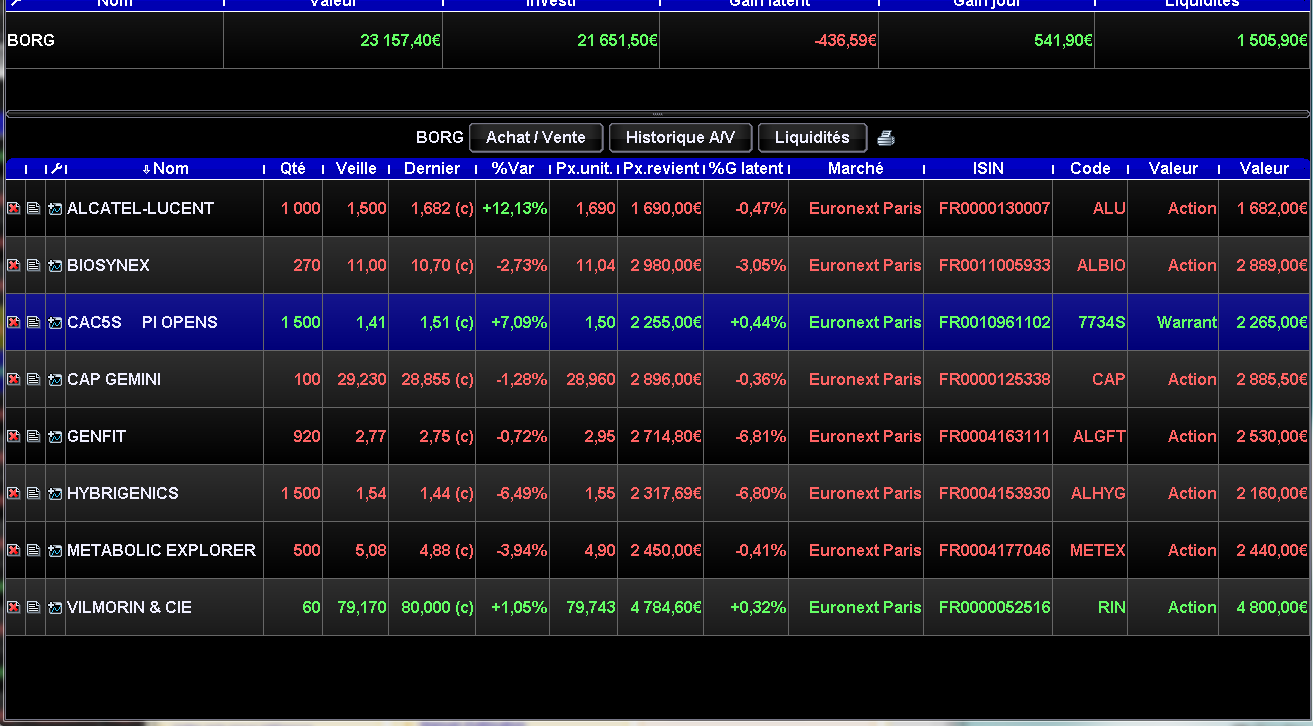Click red X icon on CAC5S PI OPENS row
The height and width of the screenshot is (726, 1313).
(14, 322)
